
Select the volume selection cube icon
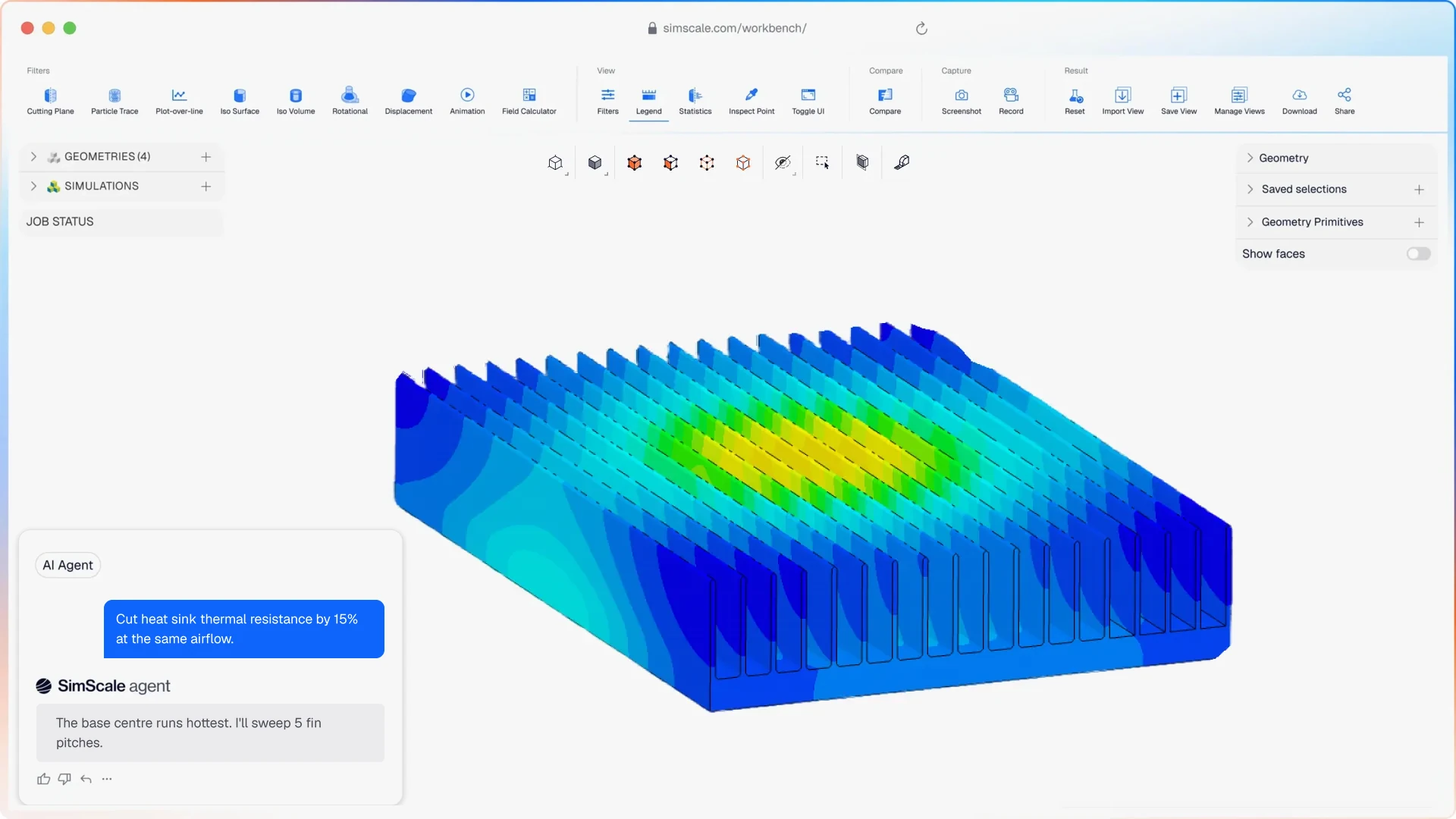634,162
